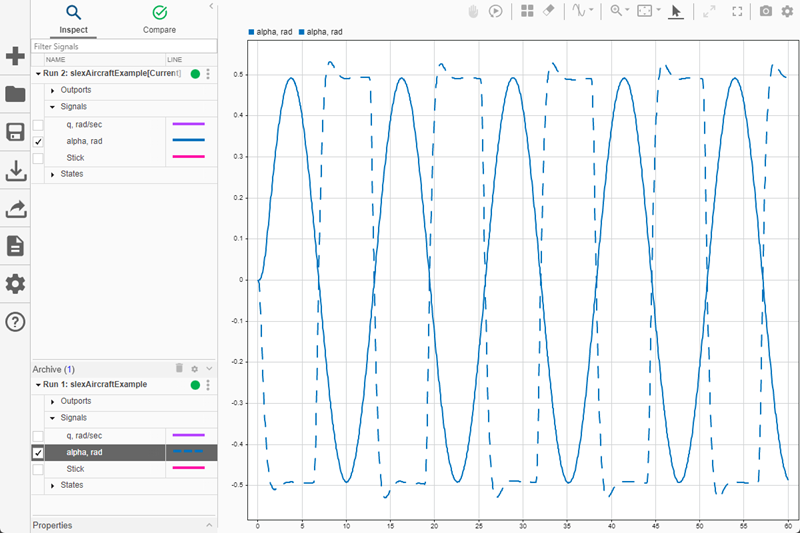Click the plus icon in left sidebar
The image size is (800, 533).
point(15,56)
